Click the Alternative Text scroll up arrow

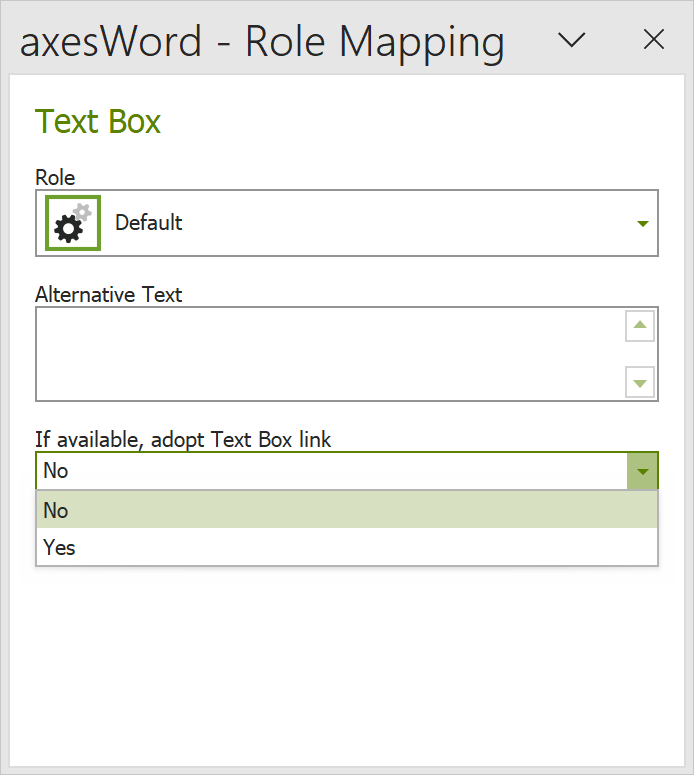click(640, 325)
